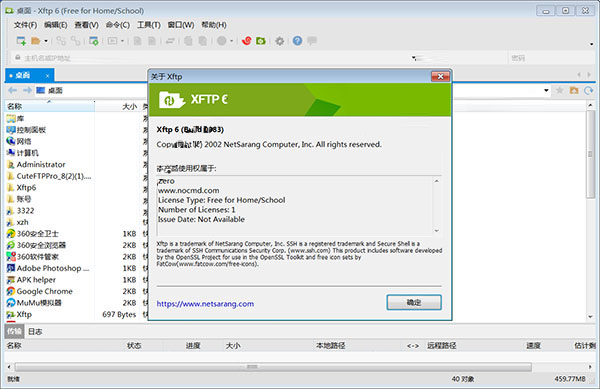Click the first gray document toolbar icon
Screen dimensions: 600x389
137,41
